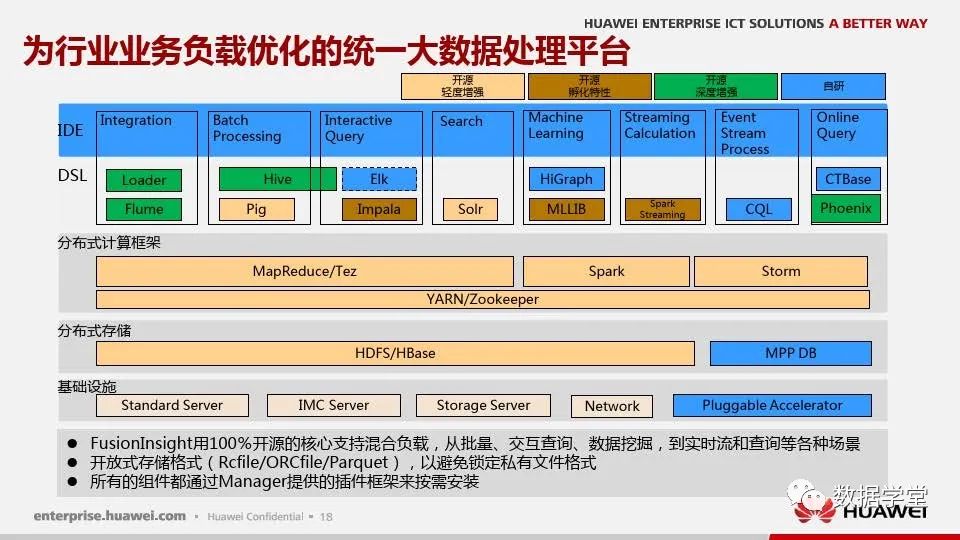Click the Loader box
Image resolution: width=960 pixels, height=540 pixels.
pos(144,180)
